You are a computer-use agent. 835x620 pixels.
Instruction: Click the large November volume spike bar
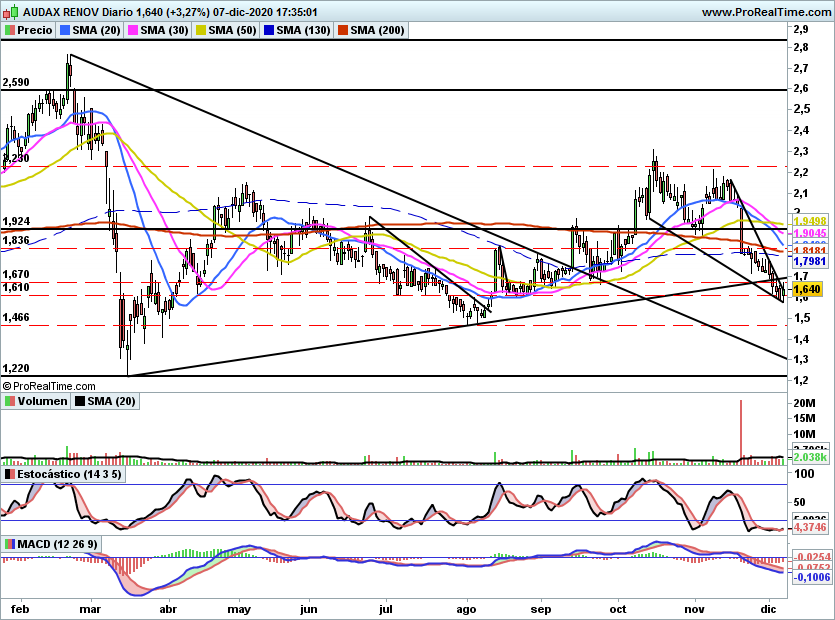point(741,431)
